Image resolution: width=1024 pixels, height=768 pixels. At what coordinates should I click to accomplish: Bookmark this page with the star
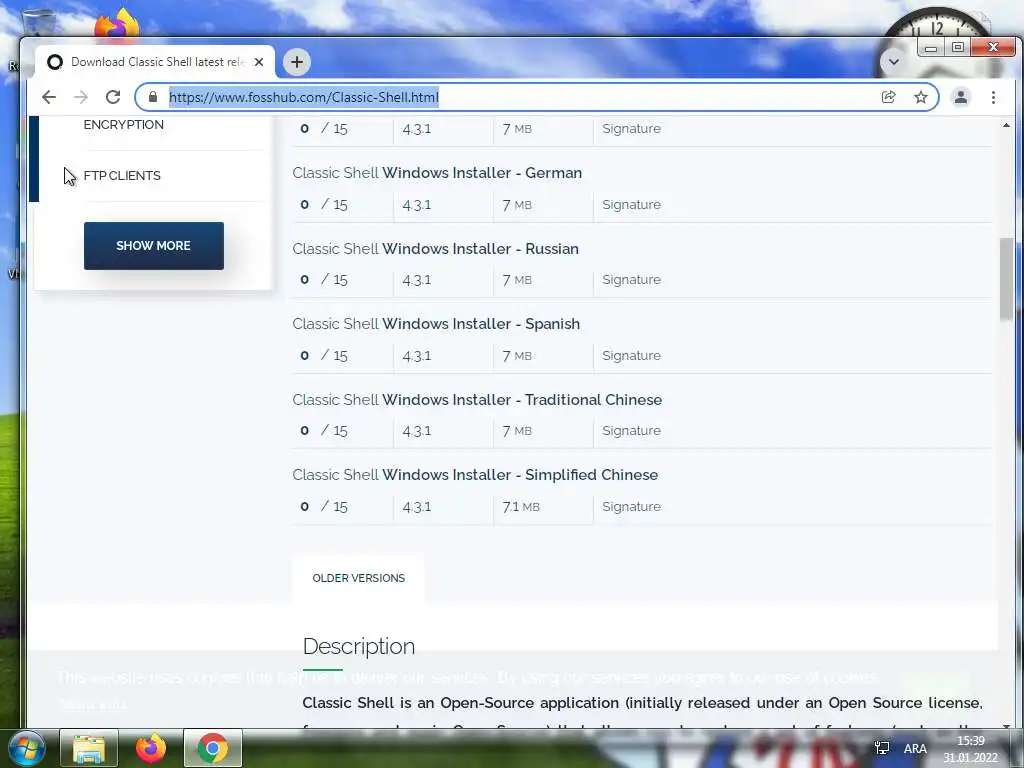click(921, 97)
